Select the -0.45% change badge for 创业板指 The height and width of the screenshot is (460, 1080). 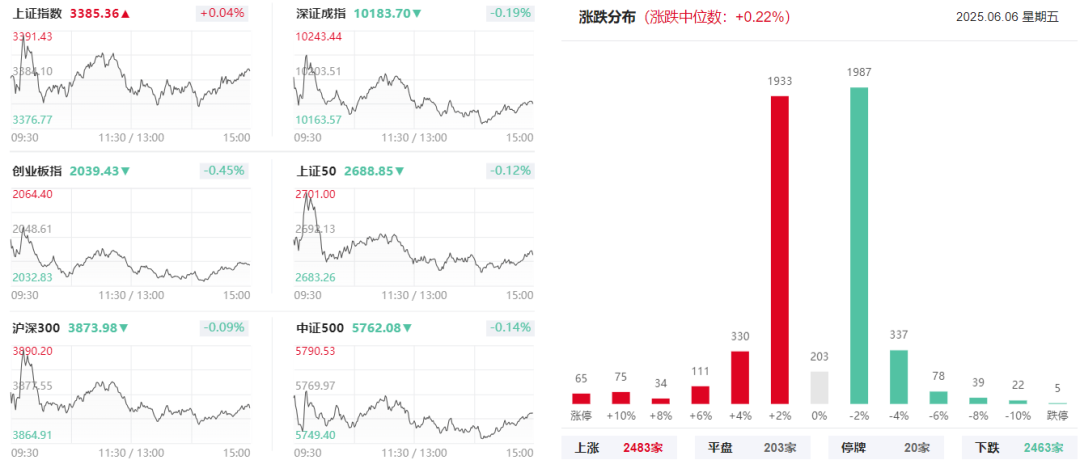222,170
